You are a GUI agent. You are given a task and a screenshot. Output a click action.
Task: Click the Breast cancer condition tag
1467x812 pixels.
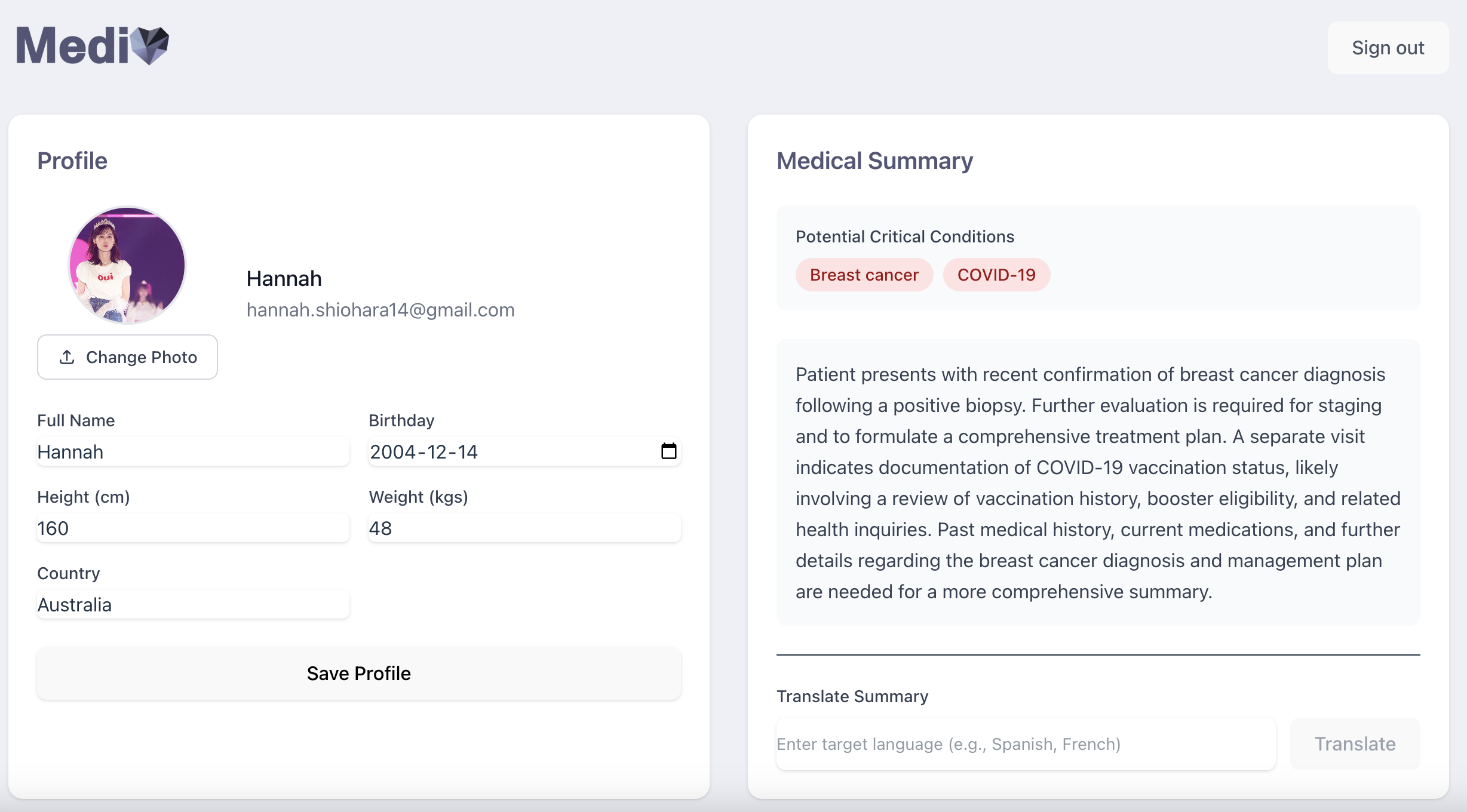[864, 275]
